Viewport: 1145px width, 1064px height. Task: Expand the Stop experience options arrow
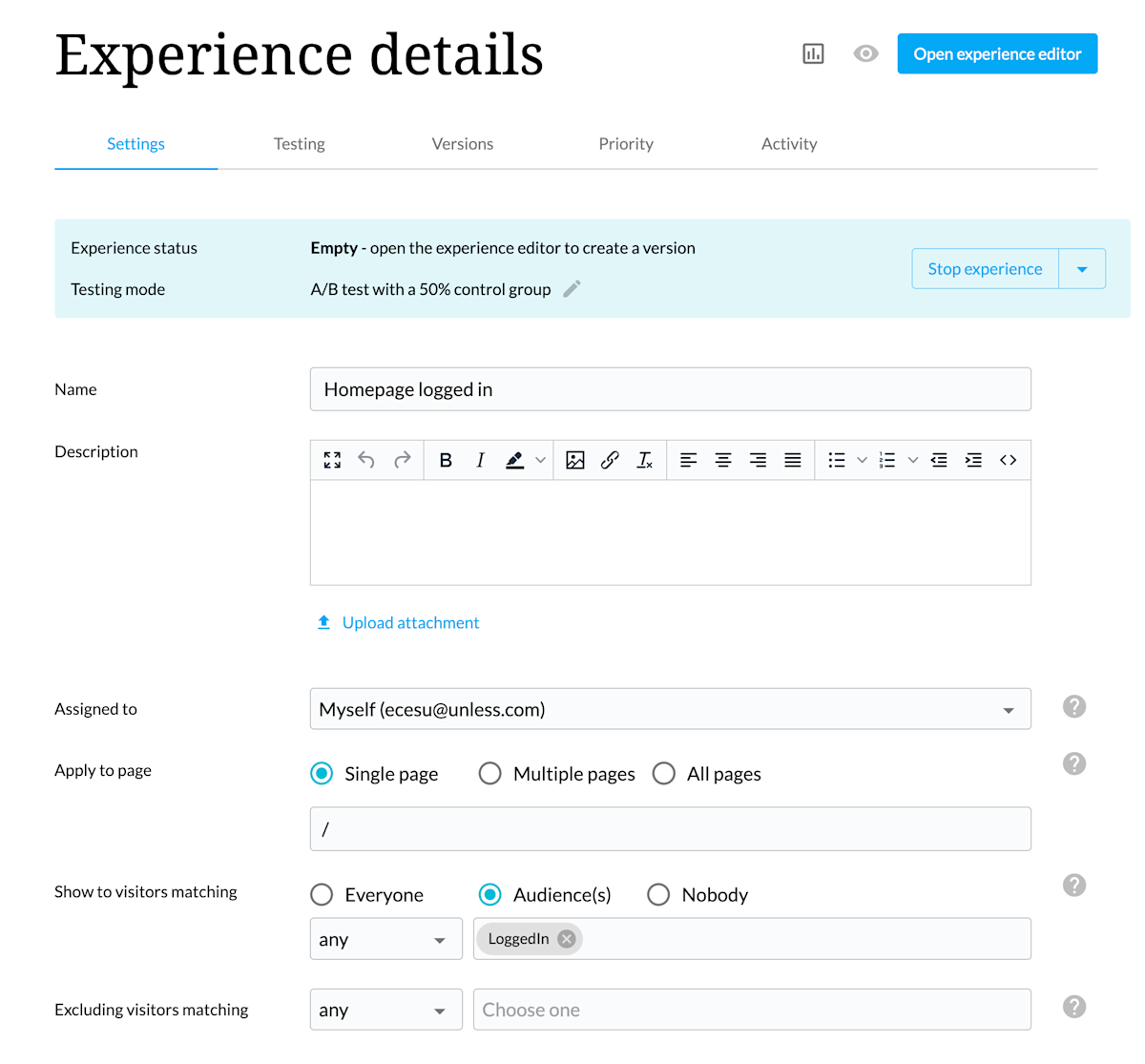[1082, 268]
